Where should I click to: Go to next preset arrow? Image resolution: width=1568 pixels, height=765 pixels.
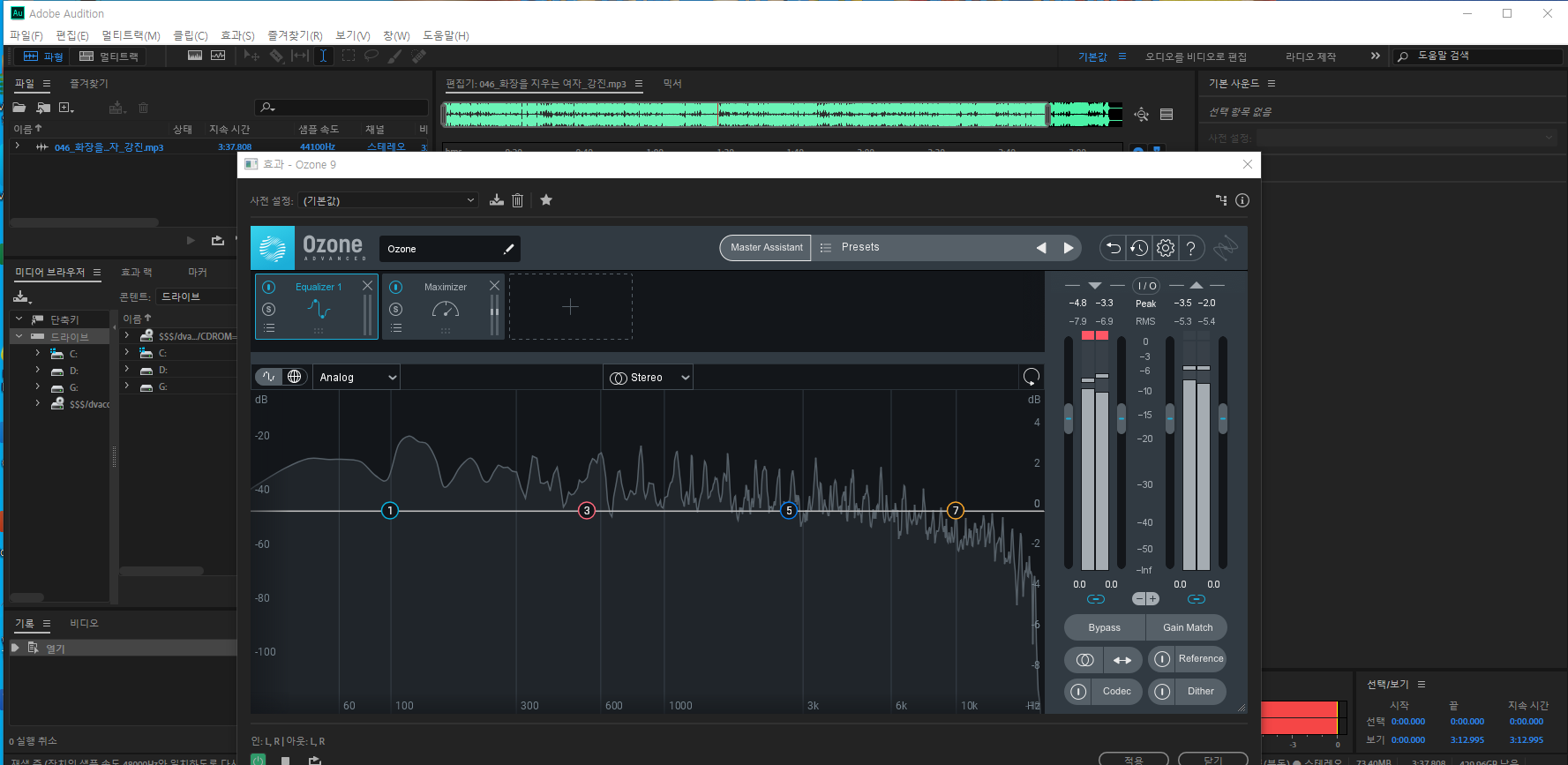pos(1069,248)
